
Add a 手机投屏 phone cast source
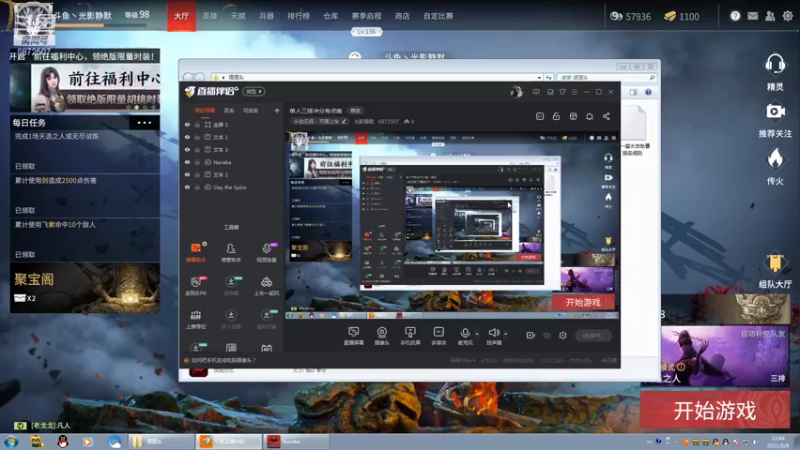pos(410,336)
